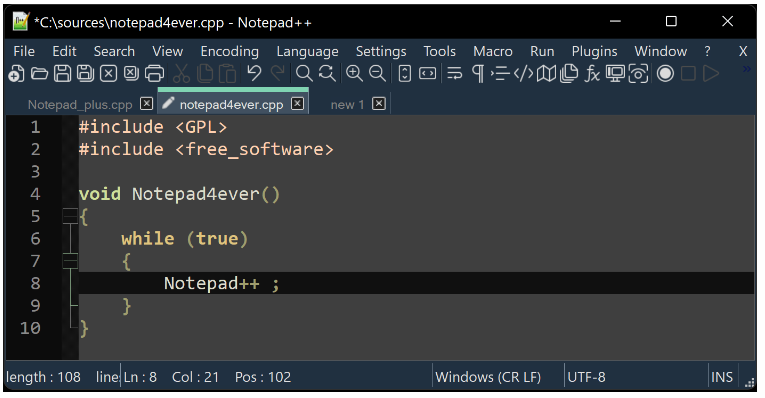Image resolution: width=765 pixels, height=398 pixels.
Task: Click the Zoom In toolbar icon
Action: (354, 74)
